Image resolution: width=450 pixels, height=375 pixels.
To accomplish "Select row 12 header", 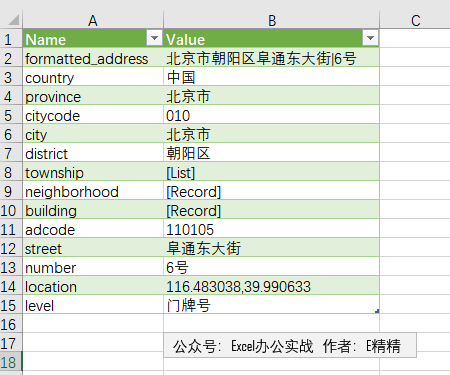I will (x=11, y=248).
